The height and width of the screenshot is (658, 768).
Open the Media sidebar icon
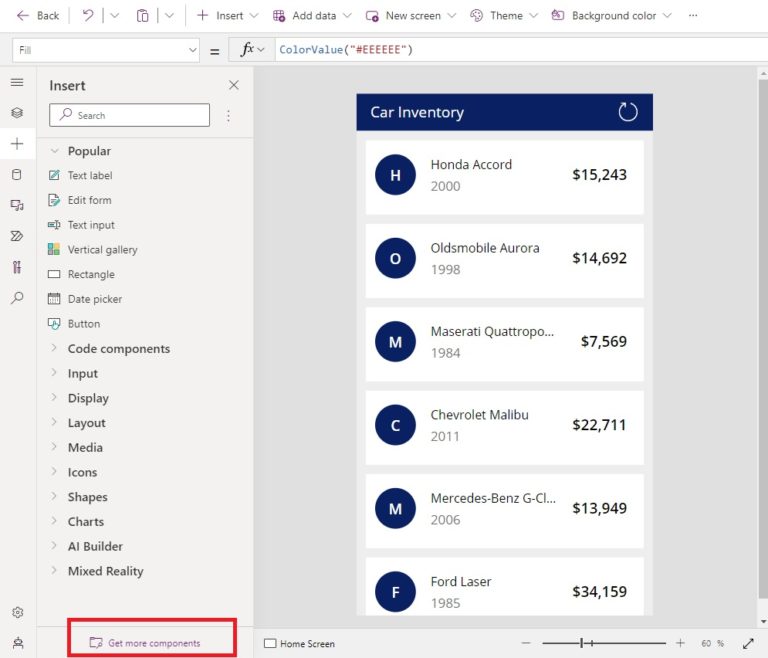coord(17,205)
